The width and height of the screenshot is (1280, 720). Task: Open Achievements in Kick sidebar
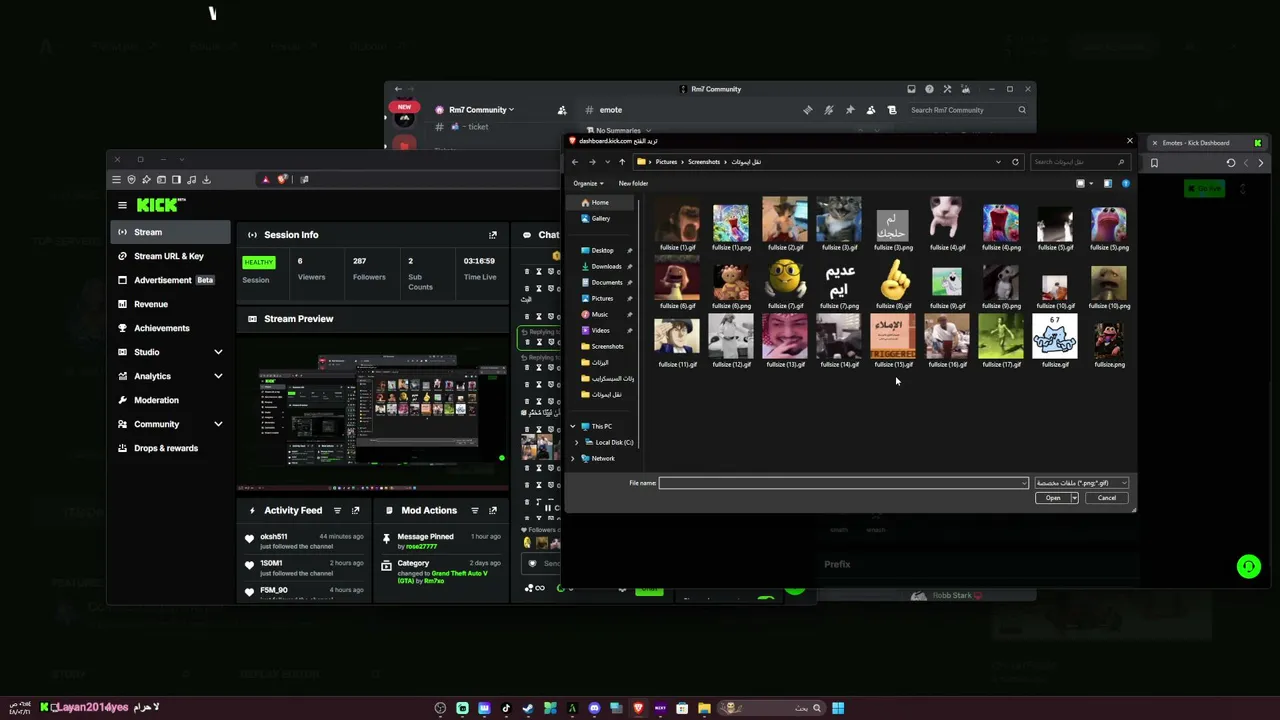[171, 328]
